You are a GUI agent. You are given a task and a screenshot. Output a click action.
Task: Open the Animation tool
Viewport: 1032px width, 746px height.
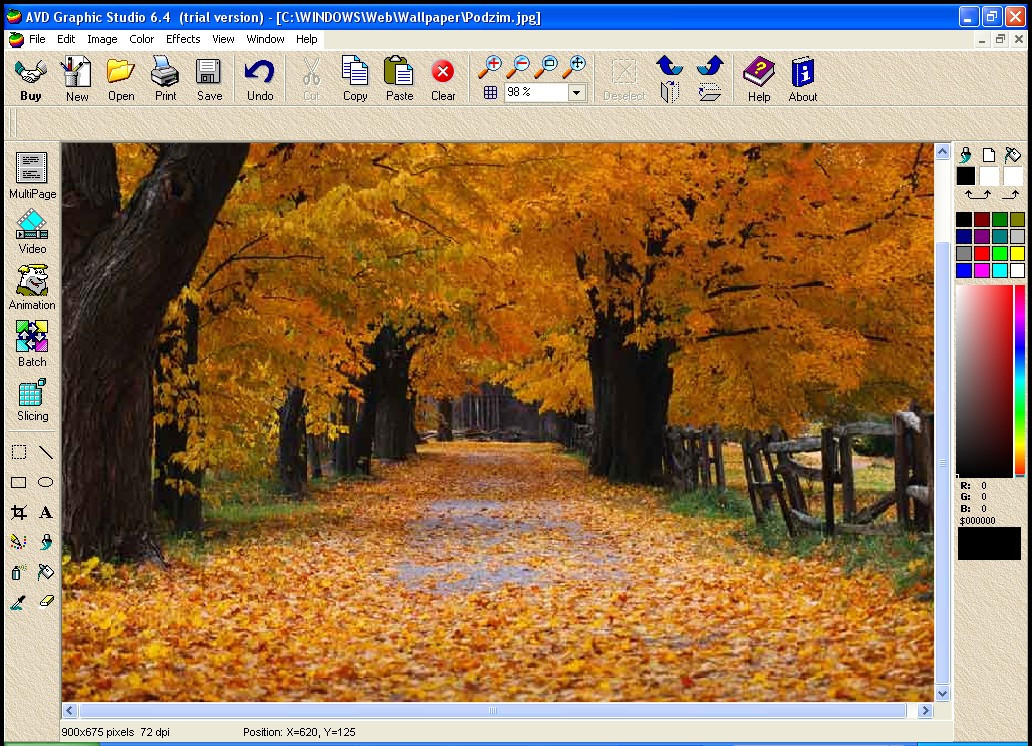pyautogui.click(x=32, y=288)
